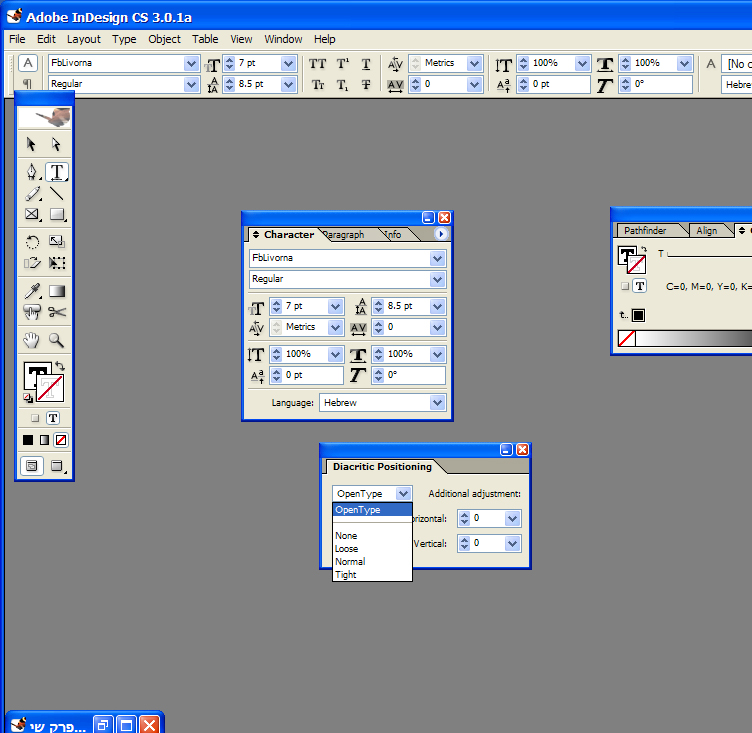752x733 pixels.
Task: Click Apply None swatch in toolbox
Action: (61, 440)
